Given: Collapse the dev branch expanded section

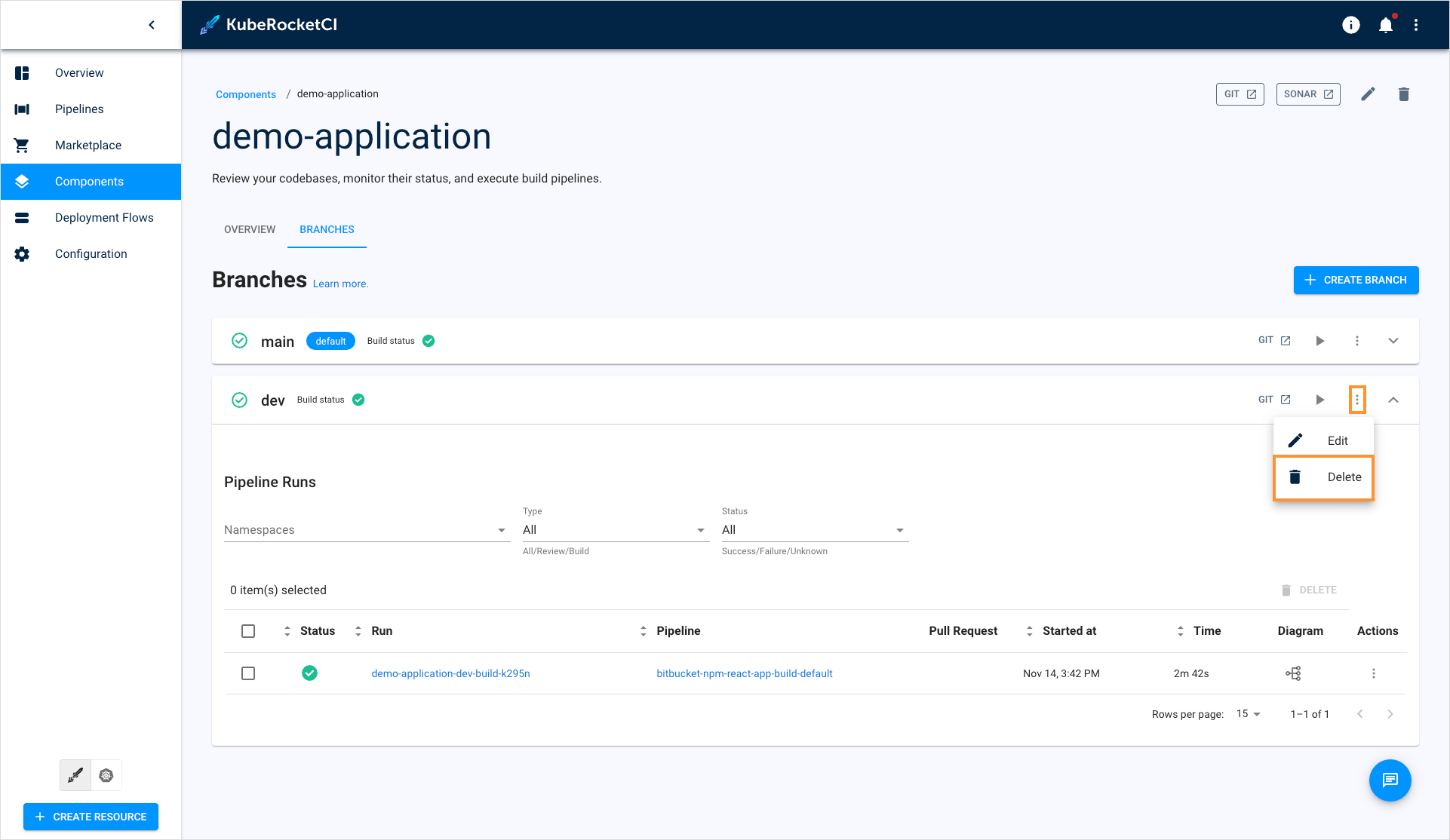Looking at the screenshot, I should click(x=1394, y=400).
